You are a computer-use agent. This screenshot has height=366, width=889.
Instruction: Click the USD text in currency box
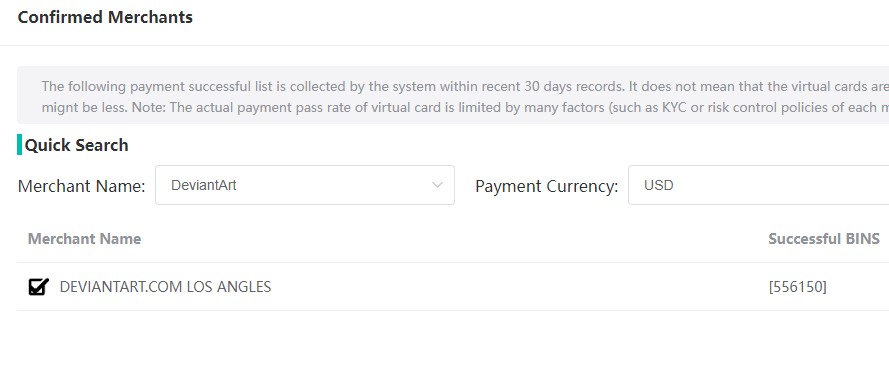659,185
